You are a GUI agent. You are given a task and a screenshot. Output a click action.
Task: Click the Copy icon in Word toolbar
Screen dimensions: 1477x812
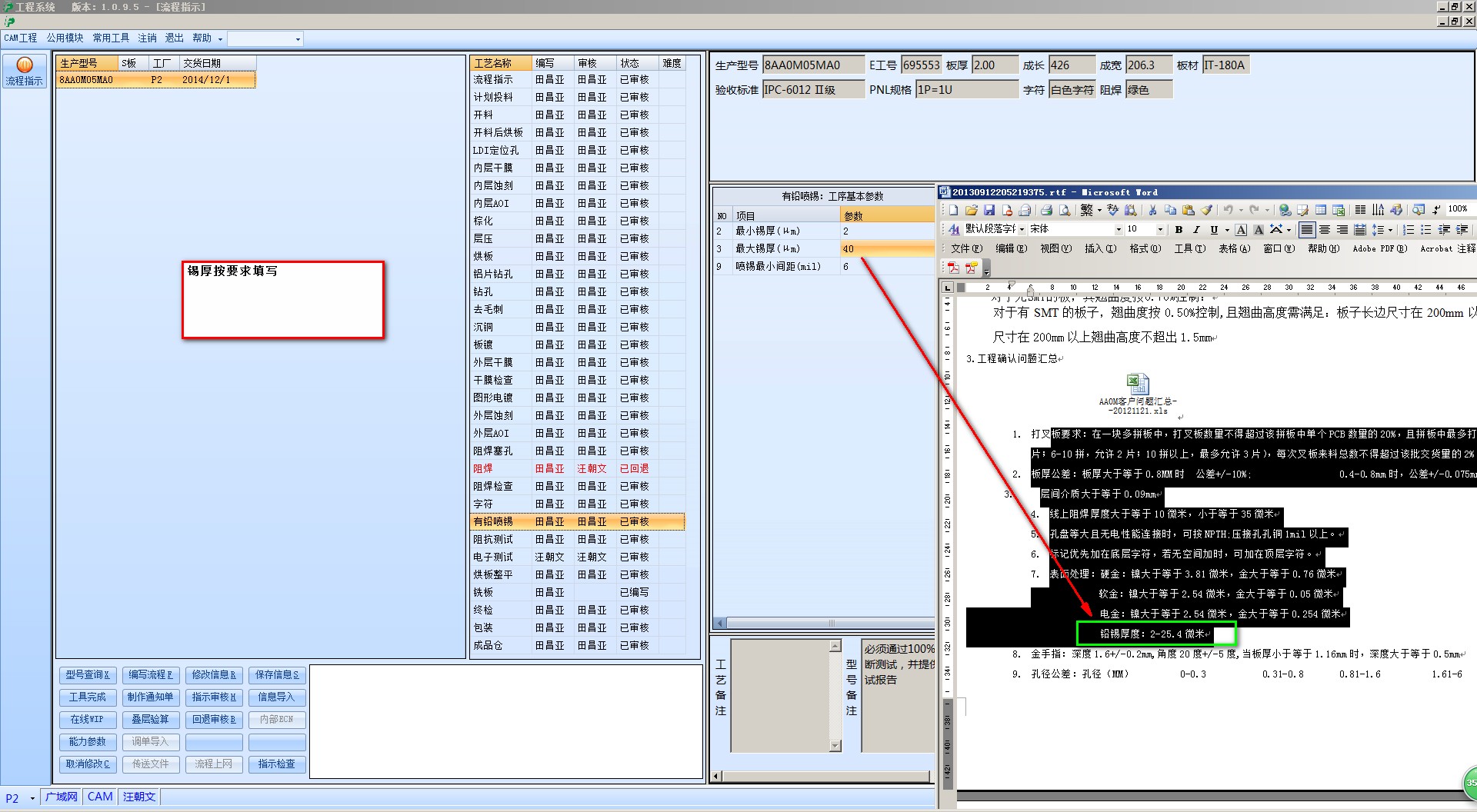click(1170, 210)
